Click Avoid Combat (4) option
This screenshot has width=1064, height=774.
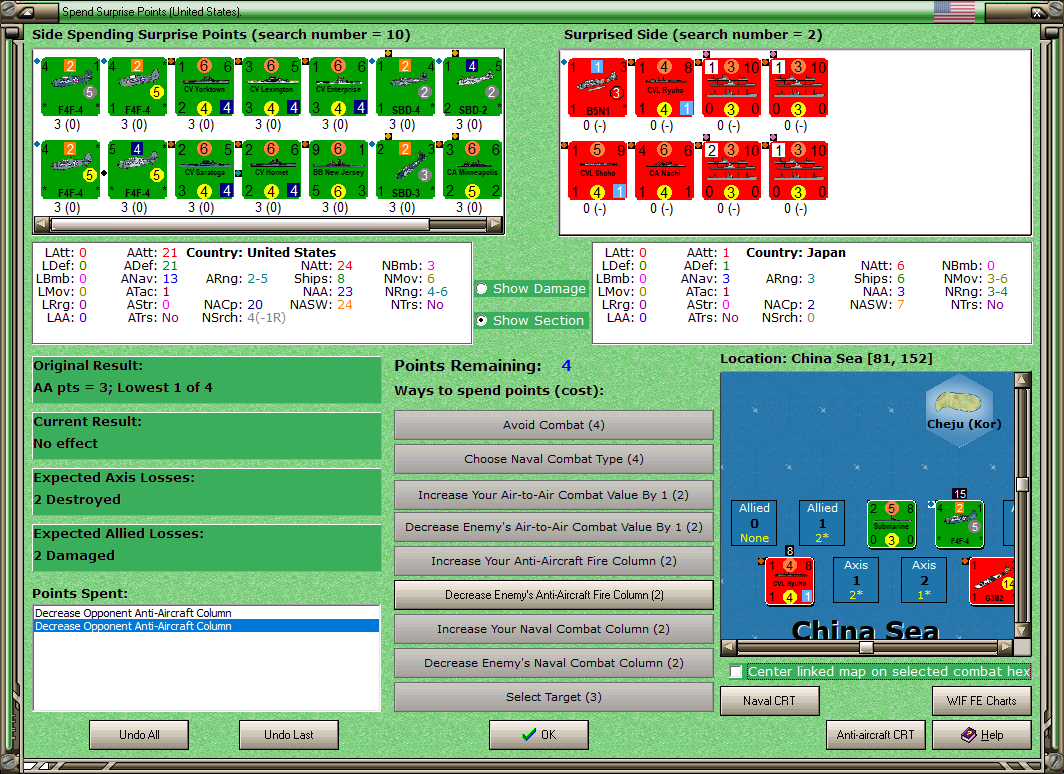554,425
